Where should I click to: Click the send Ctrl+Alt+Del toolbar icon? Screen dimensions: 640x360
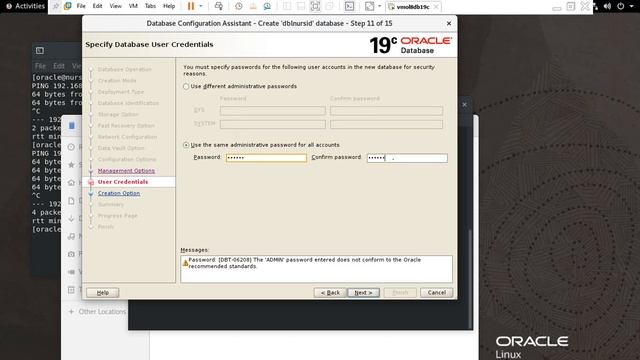click(219, 6)
